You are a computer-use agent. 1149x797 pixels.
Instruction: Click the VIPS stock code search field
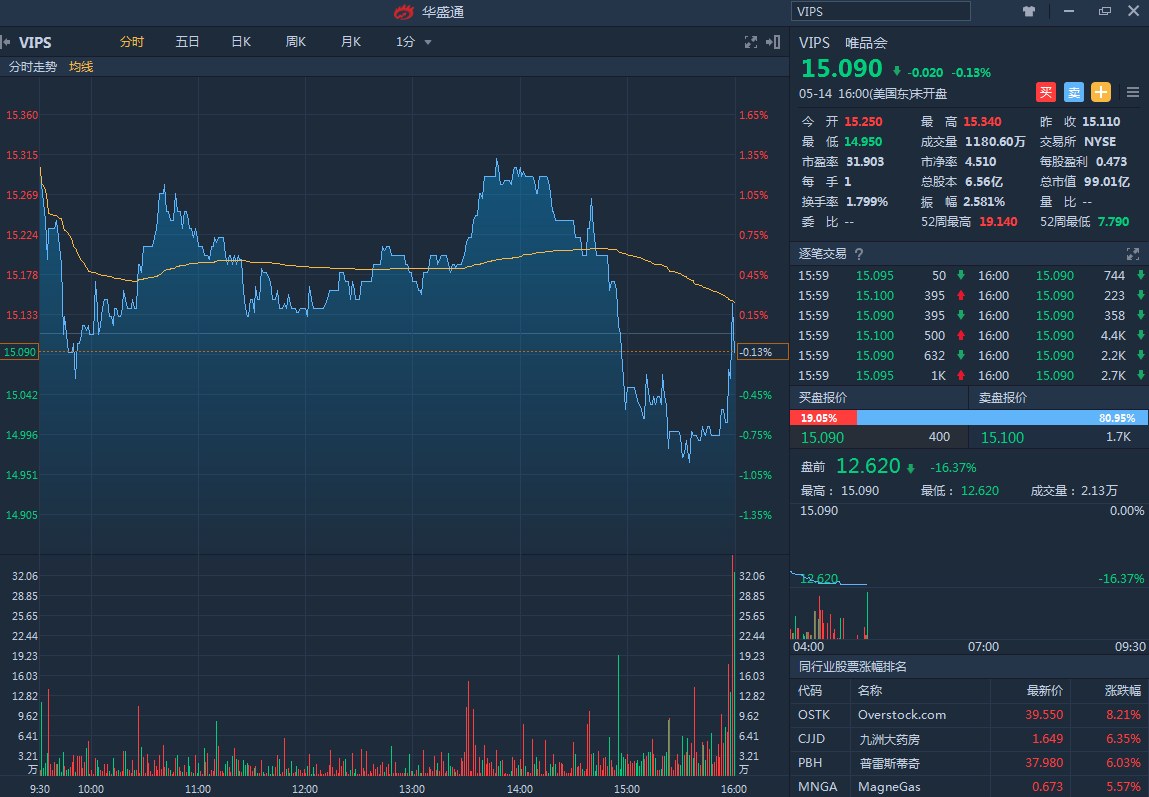[x=880, y=11]
